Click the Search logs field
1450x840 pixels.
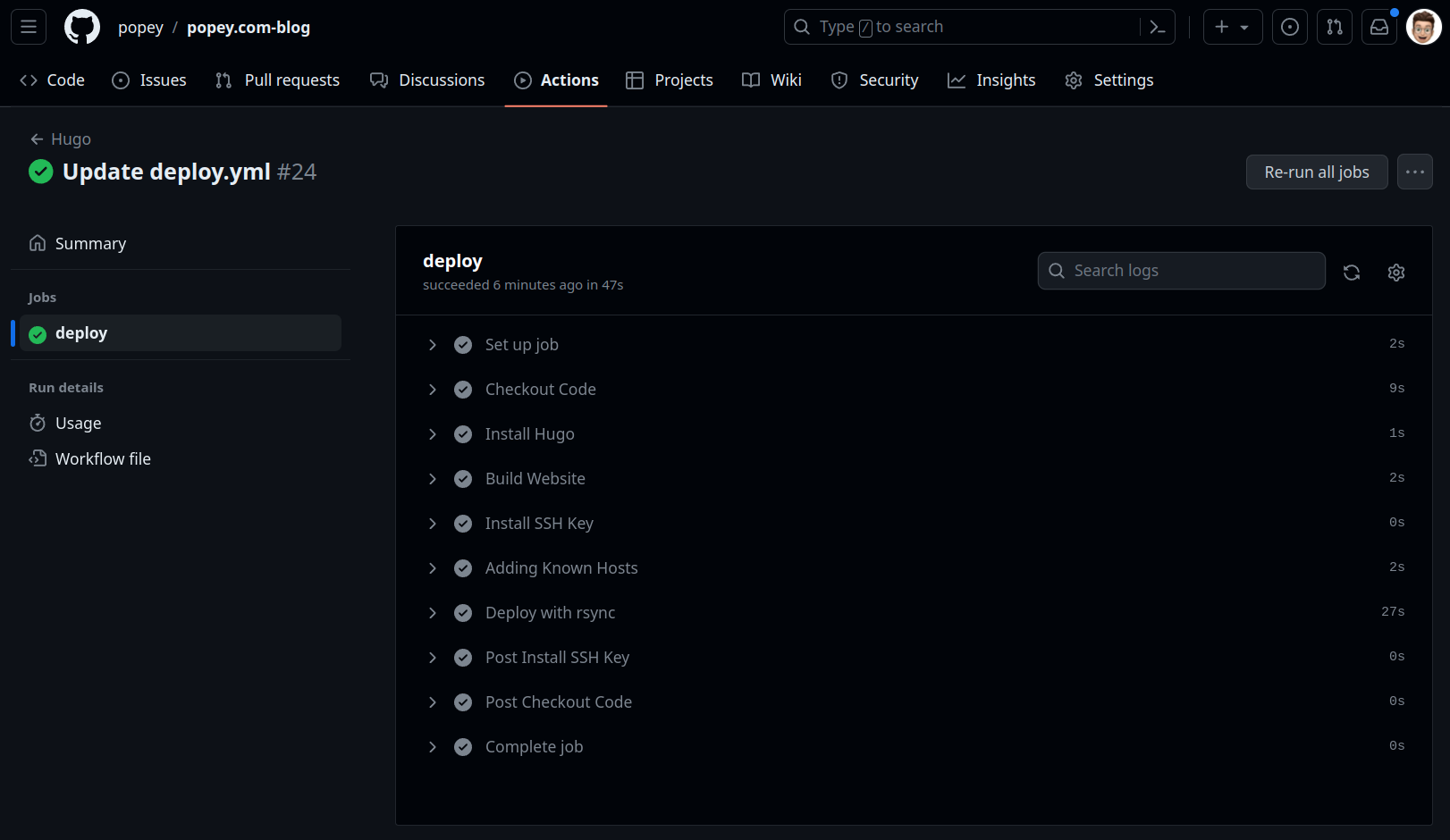1181,271
